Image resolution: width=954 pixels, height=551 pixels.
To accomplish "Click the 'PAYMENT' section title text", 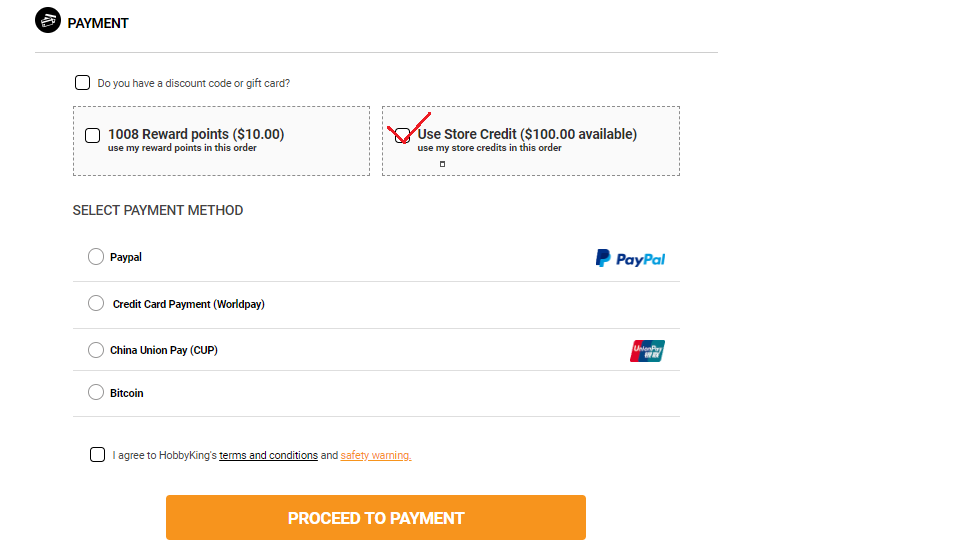I will [98, 23].
